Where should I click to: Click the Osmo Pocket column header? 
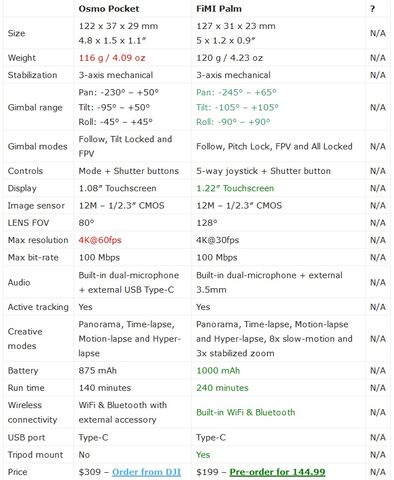109,9
